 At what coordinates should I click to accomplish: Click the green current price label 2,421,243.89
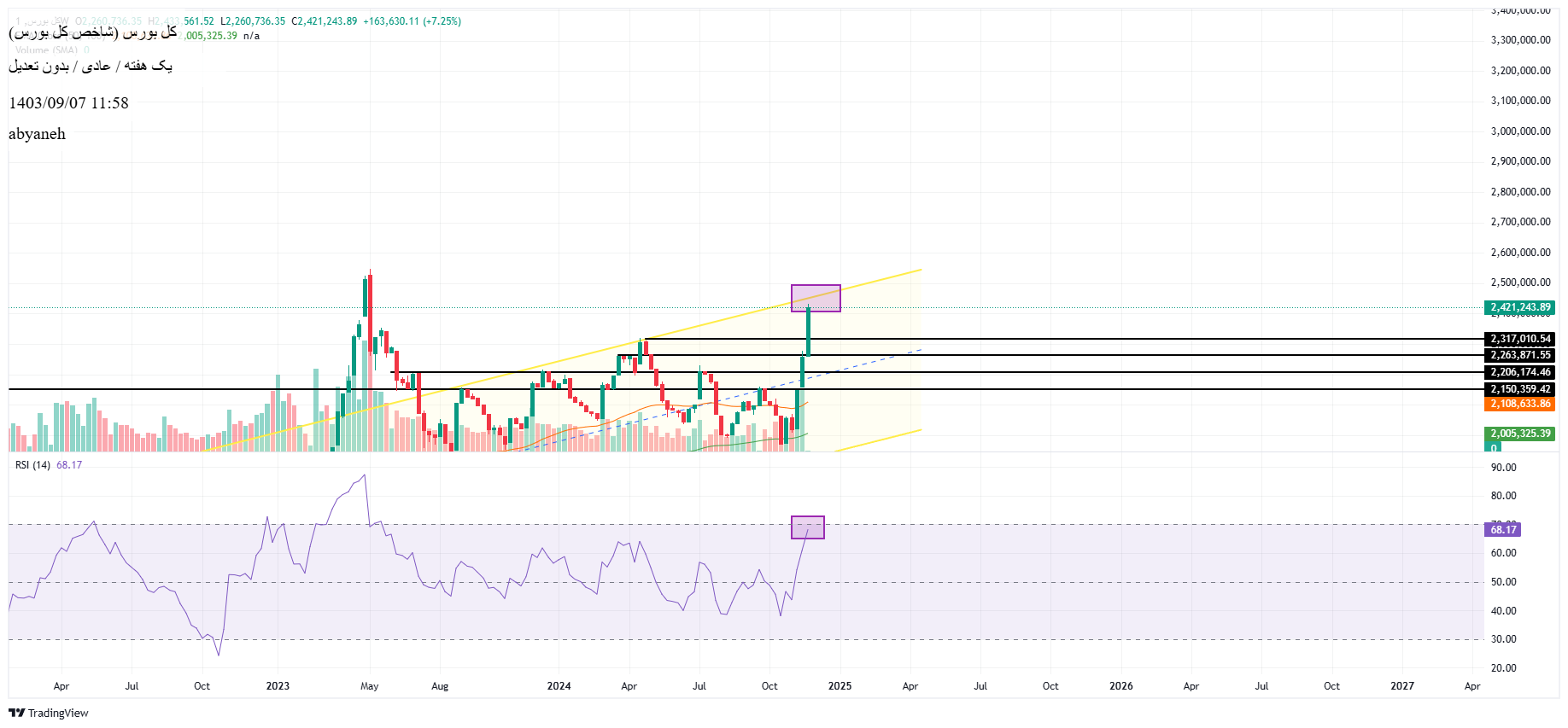1519,307
